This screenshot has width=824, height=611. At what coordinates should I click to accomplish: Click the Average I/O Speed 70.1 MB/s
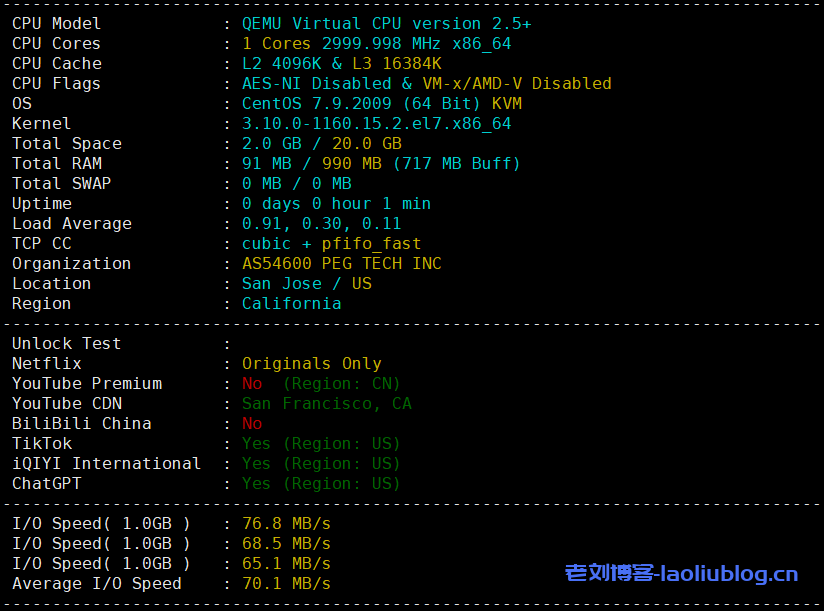pyautogui.click(x=286, y=583)
